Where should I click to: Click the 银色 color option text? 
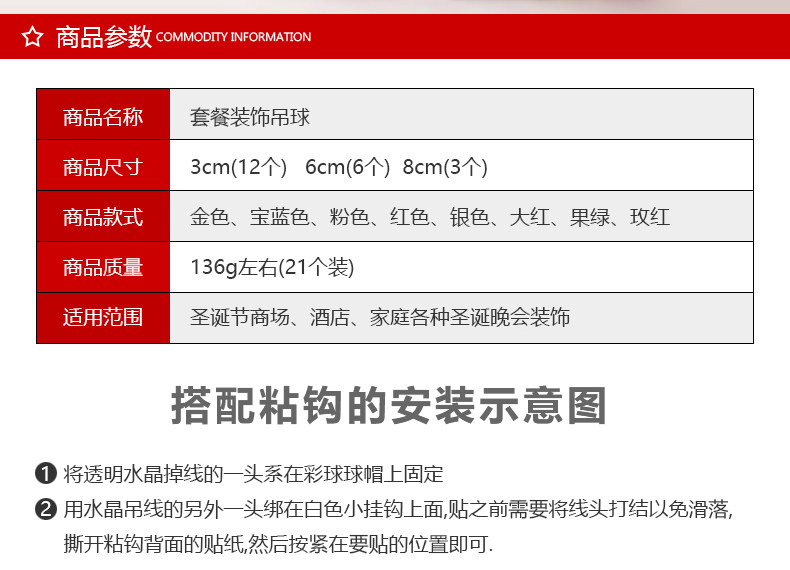coord(469,217)
